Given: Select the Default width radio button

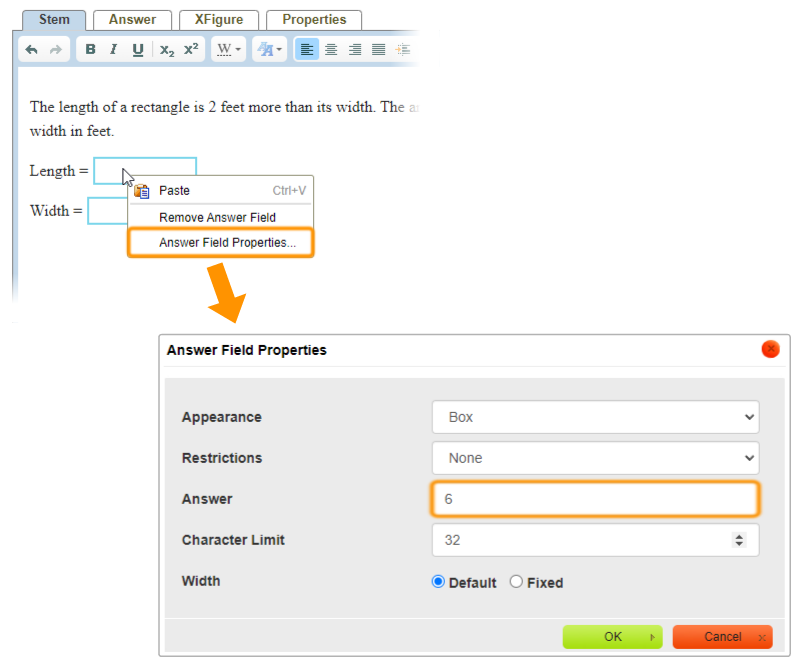Looking at the screenshot, I should point(438,582).
